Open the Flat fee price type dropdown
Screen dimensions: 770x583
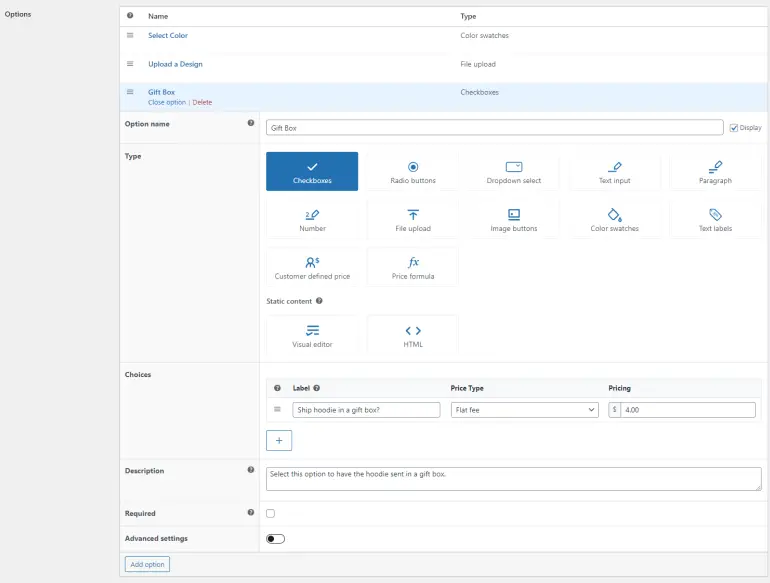pyautogui.click(x=524, y=410)
